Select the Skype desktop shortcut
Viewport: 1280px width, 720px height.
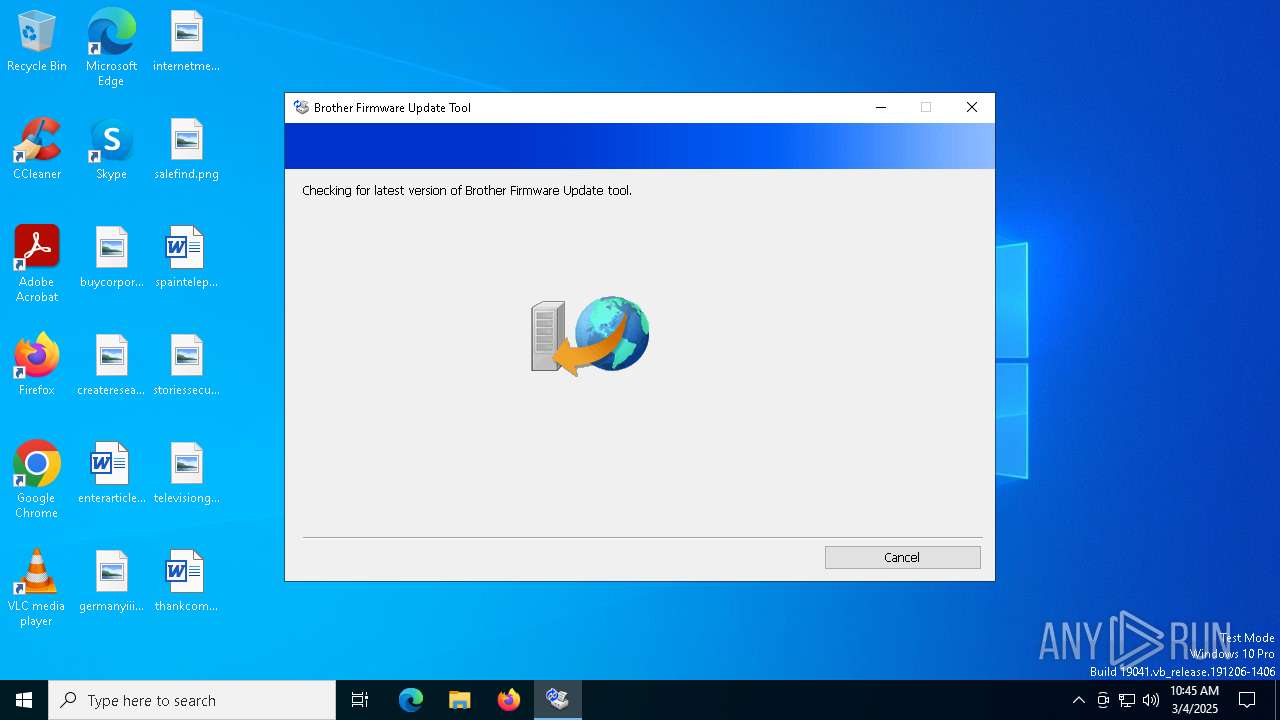(111, 150)
